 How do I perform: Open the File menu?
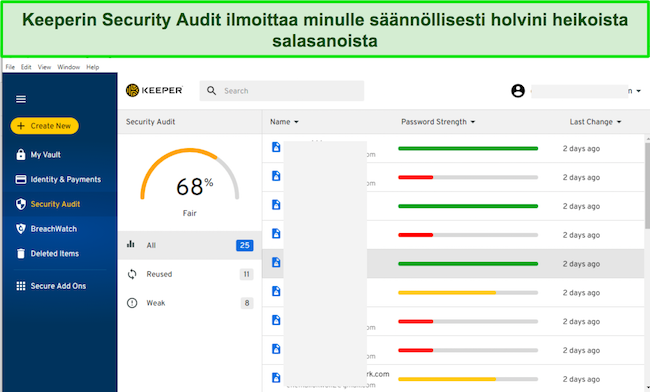[x=10, y=67]
